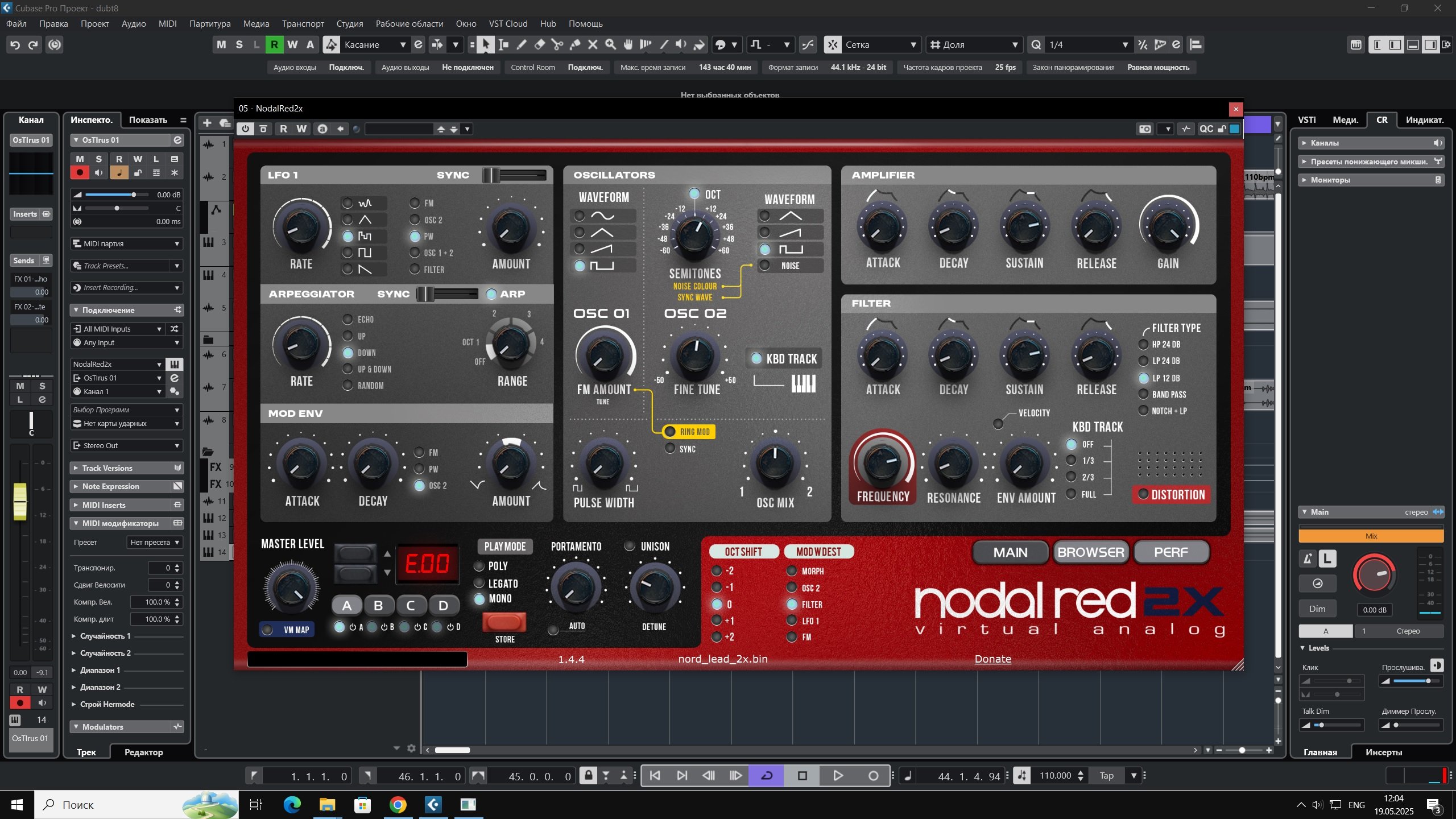Click the tempo value field 110.000
This screenshot has height=819, width=1456.
tap(1055, 776)
